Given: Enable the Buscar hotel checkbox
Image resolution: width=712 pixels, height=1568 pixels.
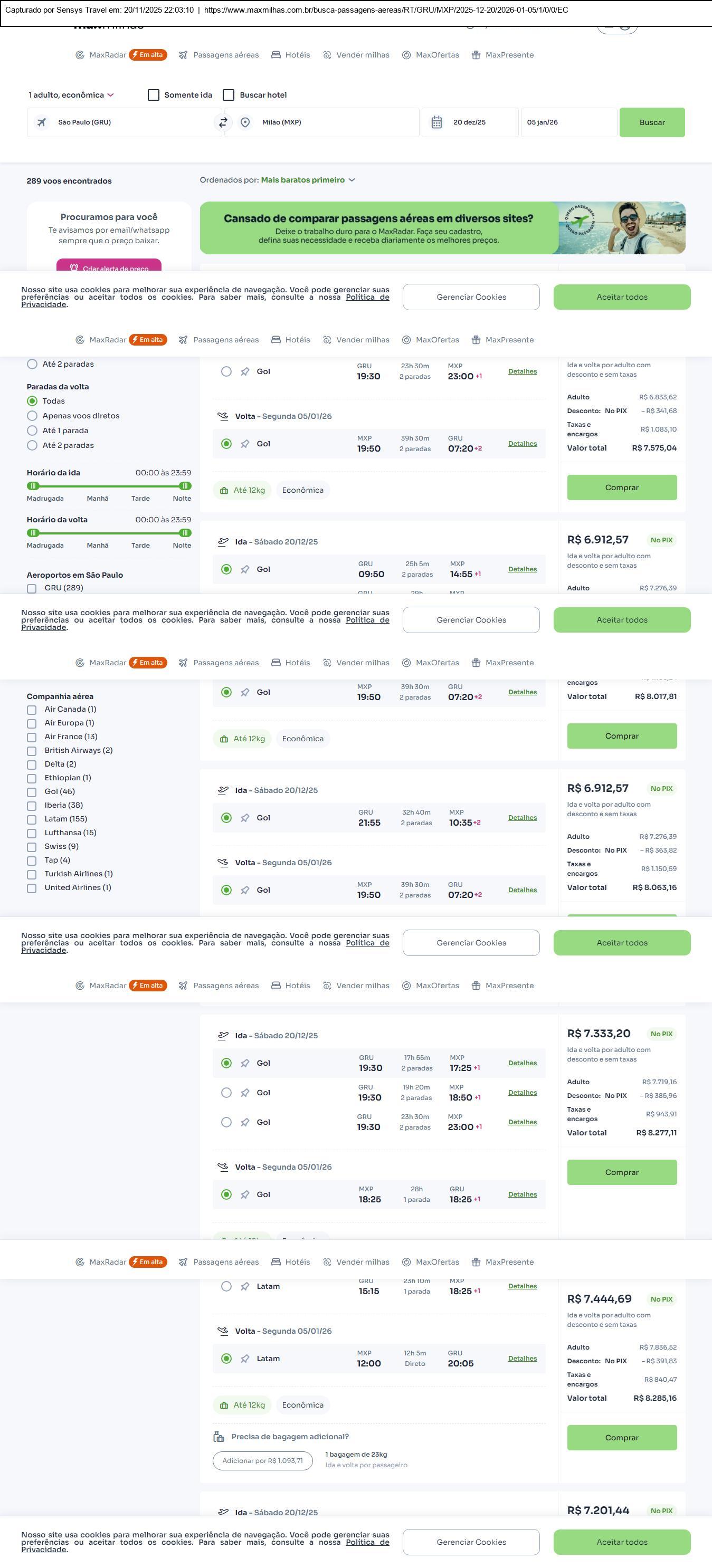Looking at the screenshot, I should pyautogui.click(x=229, y=95).
